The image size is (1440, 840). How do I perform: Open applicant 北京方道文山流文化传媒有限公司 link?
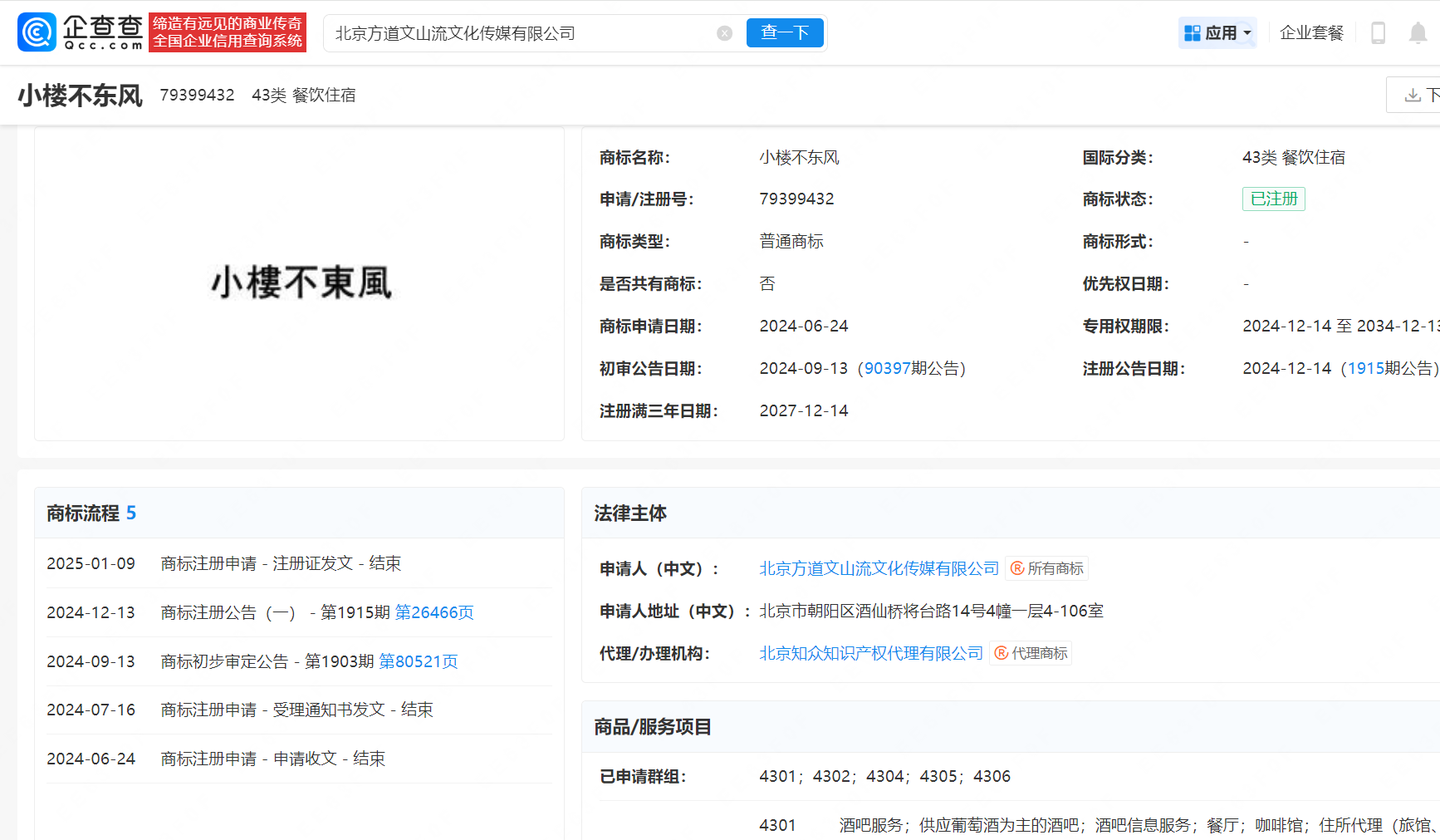coord(879,569)
